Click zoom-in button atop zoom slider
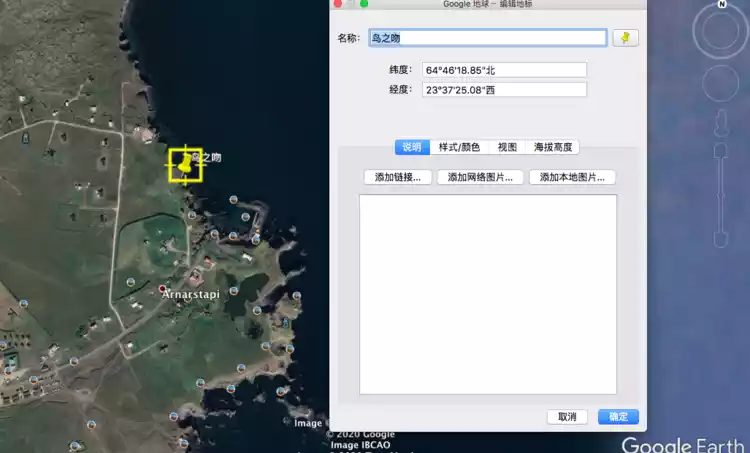 coord(719,150)
